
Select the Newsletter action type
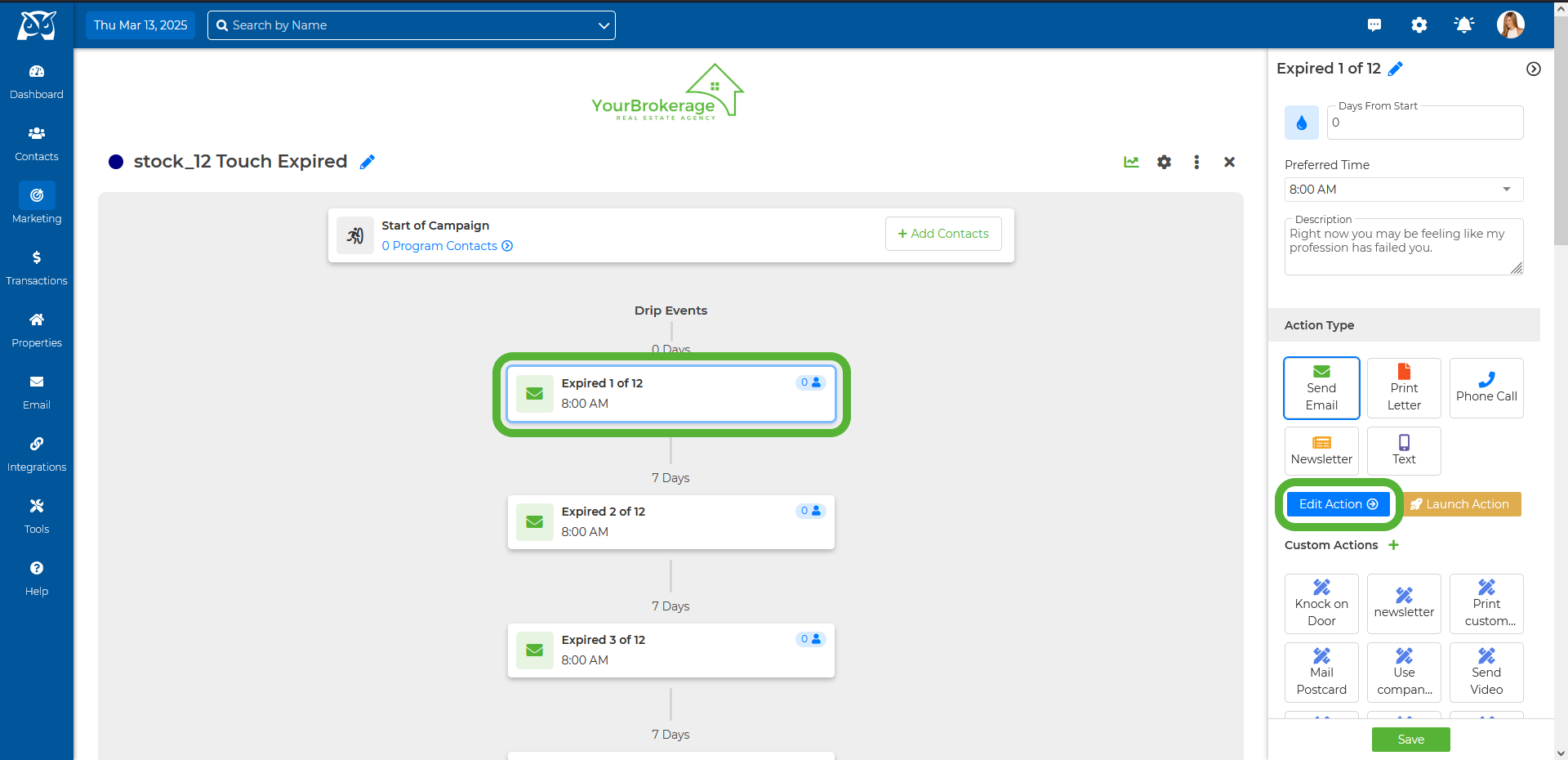(1321, 451)
